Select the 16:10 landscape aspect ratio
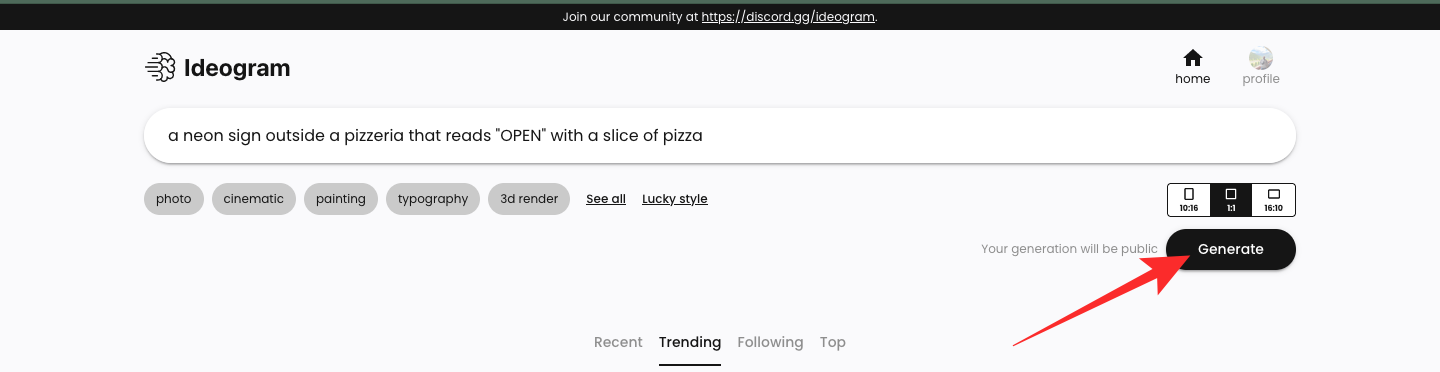Screen dimensions: 1440x372 [1273, 200]
